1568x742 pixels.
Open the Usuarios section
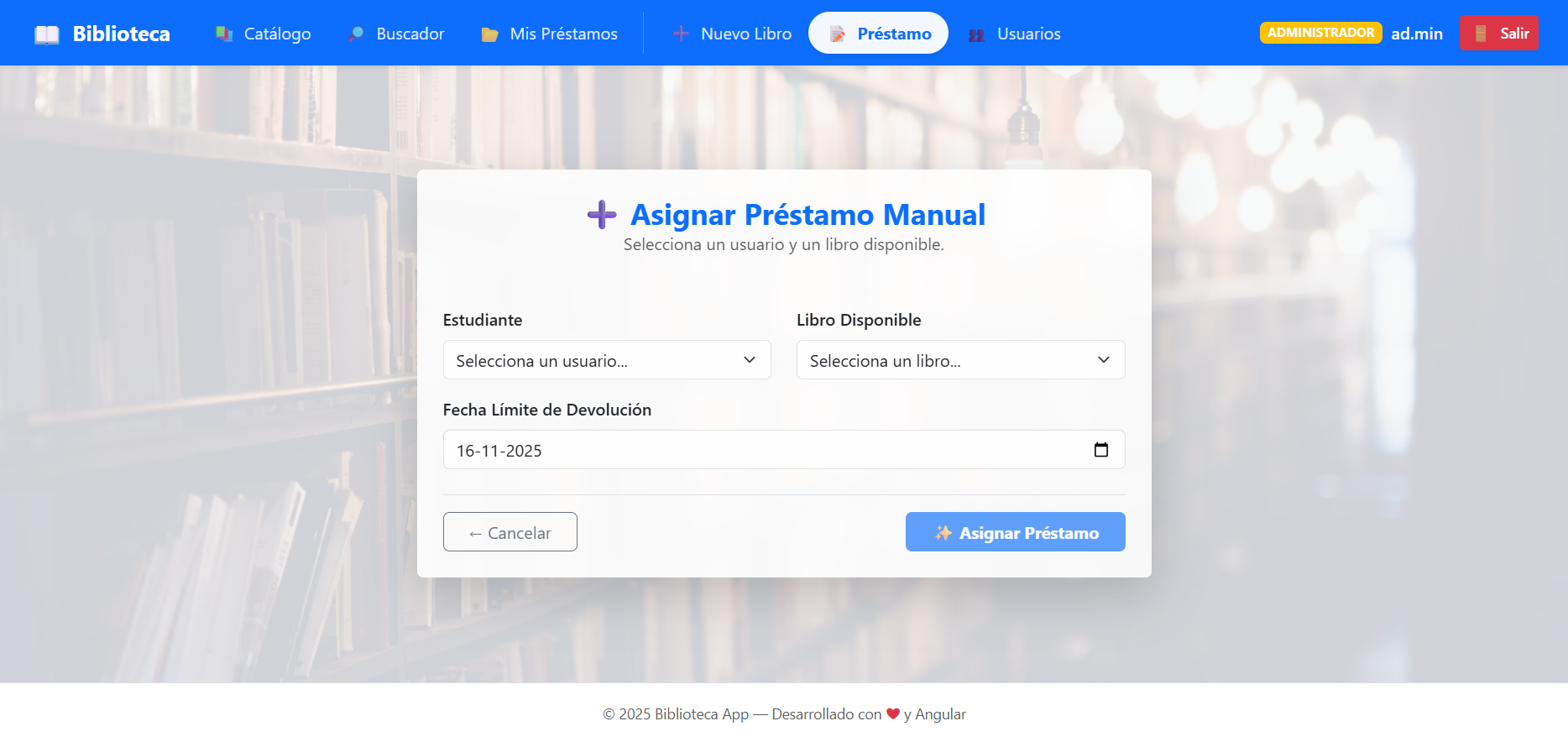(1014, 34)
